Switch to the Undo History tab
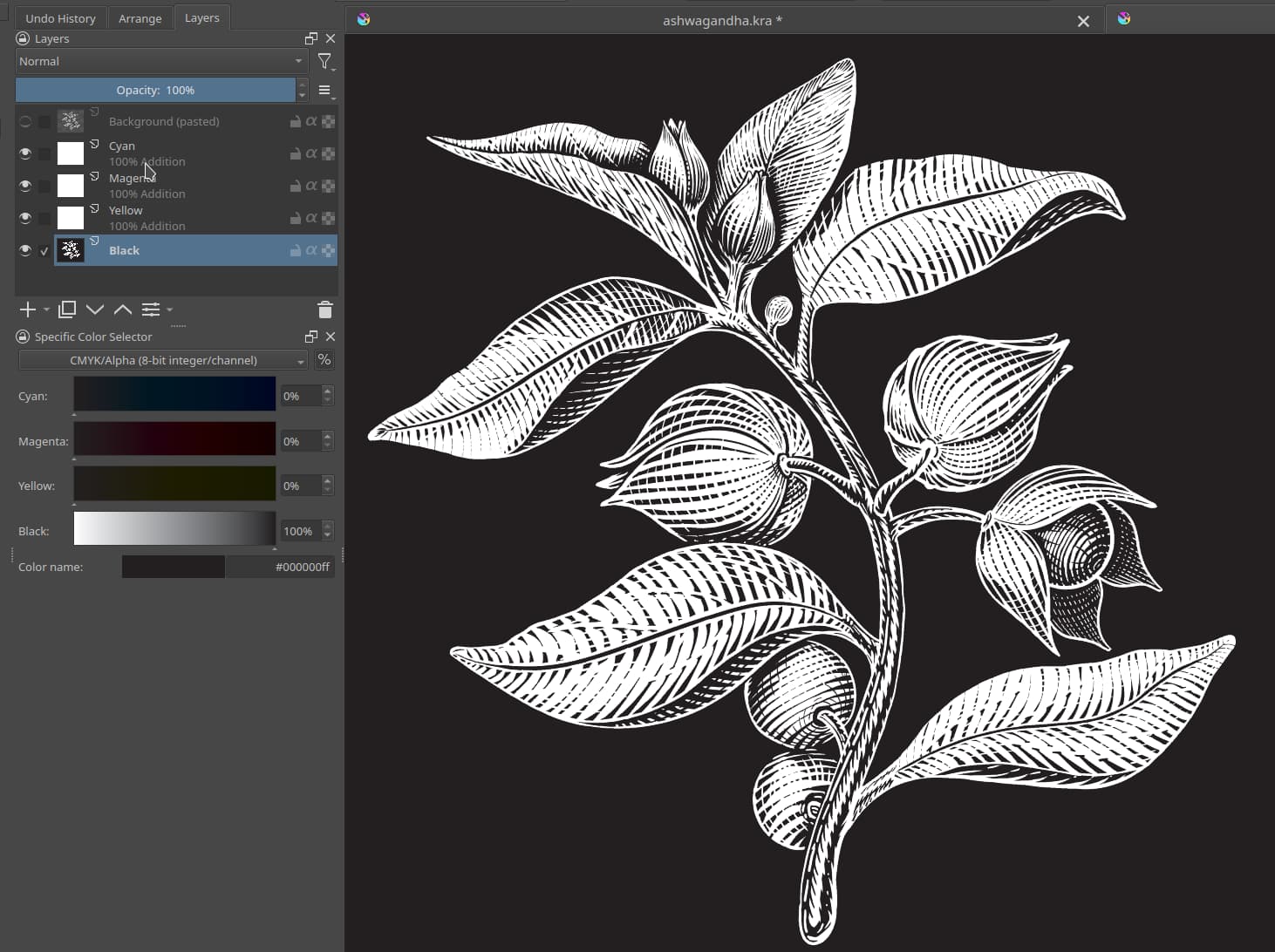This screenshot has height=952, width=1275. pos(60,18)
